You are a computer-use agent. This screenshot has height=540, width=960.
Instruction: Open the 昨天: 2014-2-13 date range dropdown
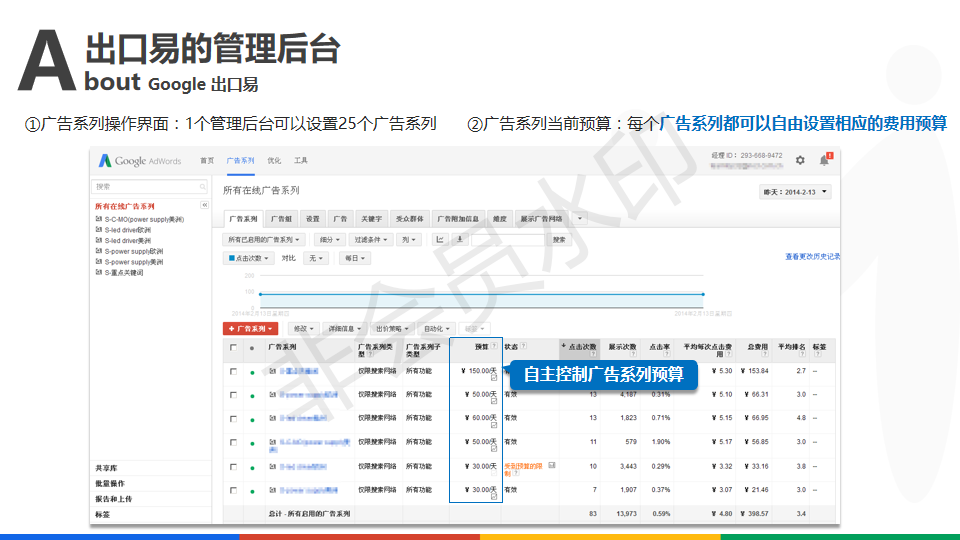795,192
